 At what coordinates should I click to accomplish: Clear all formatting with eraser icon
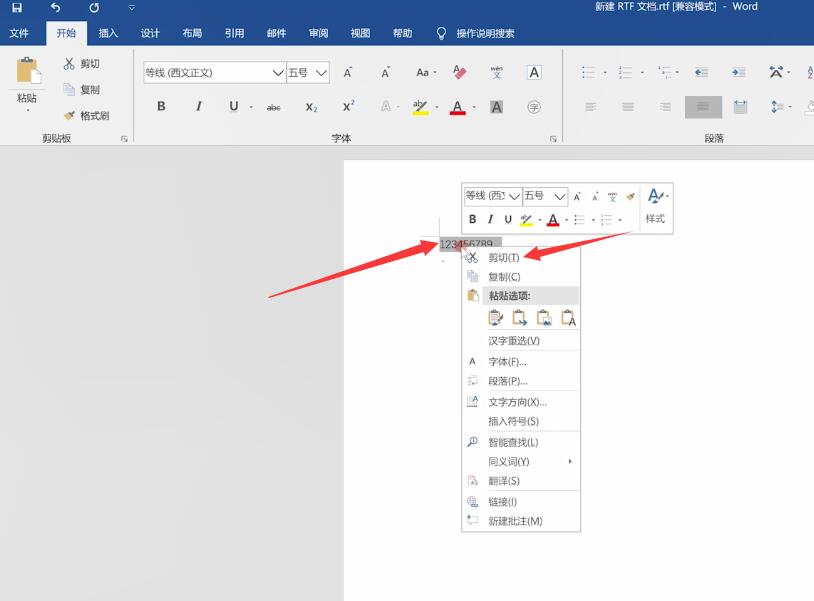(x=459, y=72)
